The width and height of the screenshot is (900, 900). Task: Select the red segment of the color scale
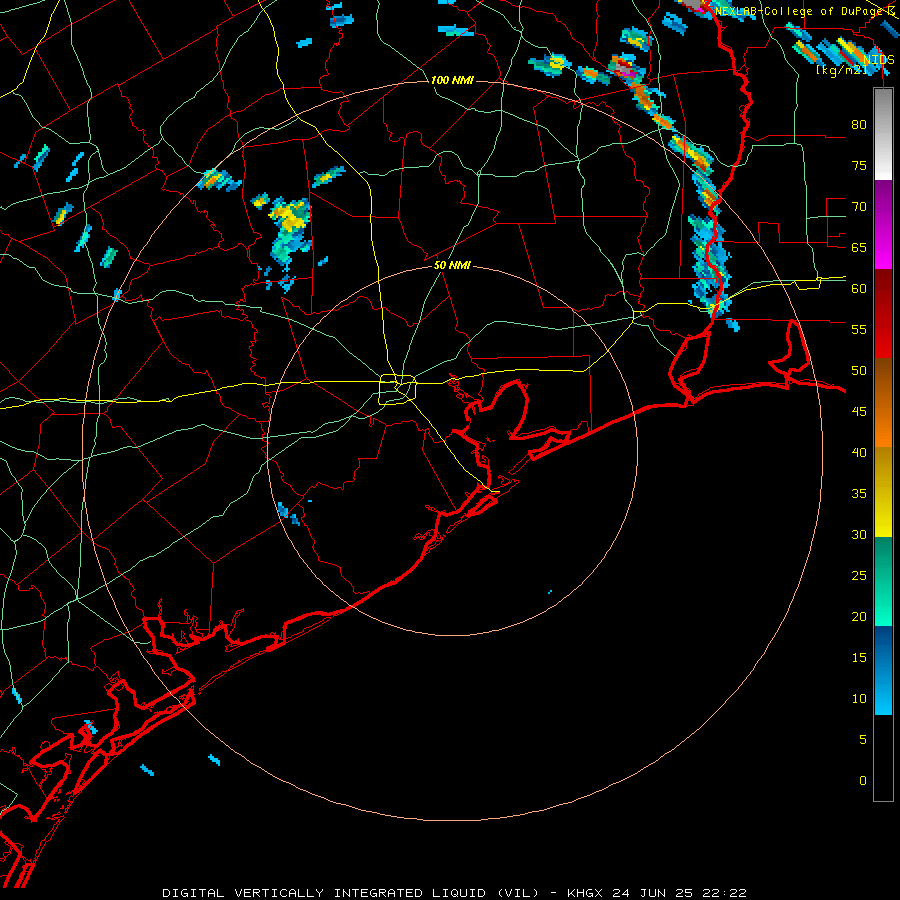coord(883,314)
